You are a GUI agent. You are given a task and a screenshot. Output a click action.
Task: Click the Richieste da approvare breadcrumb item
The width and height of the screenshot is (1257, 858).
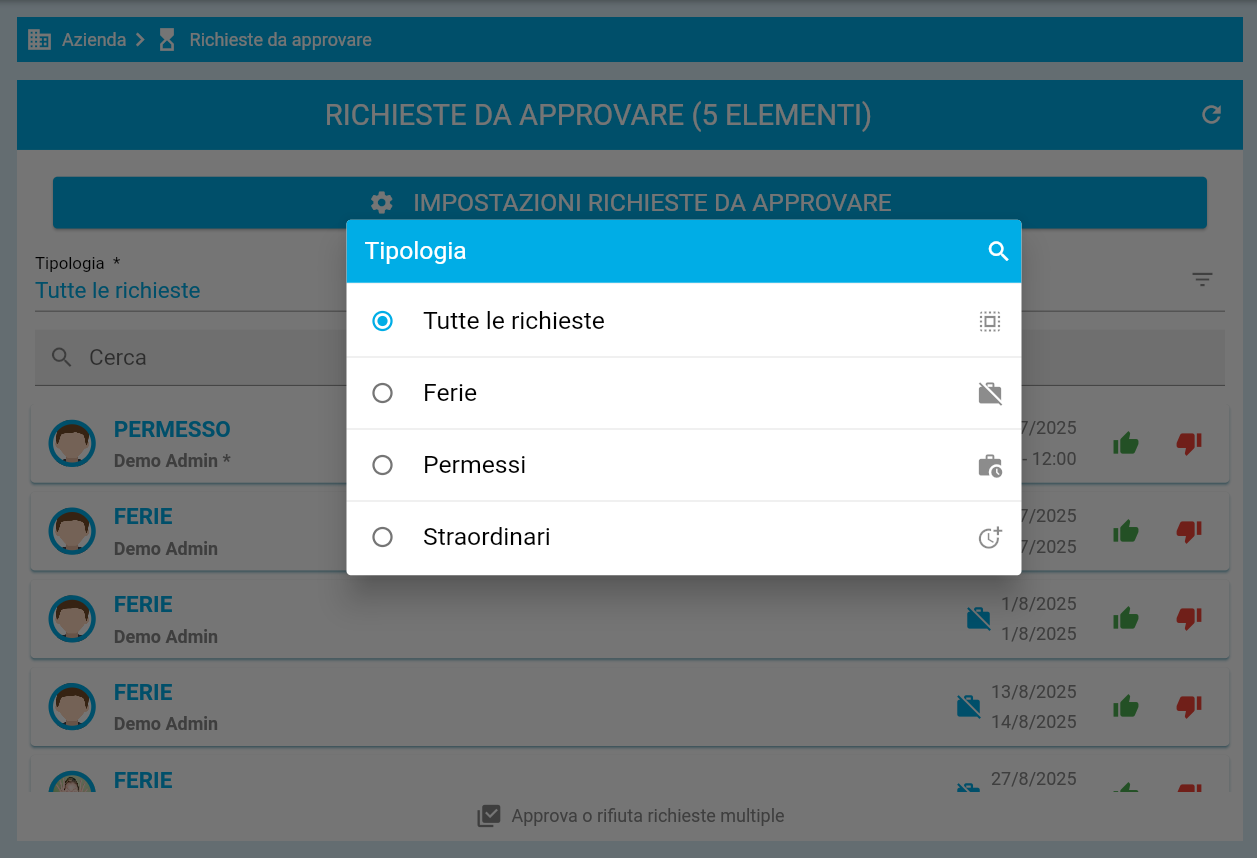point(280,39)
